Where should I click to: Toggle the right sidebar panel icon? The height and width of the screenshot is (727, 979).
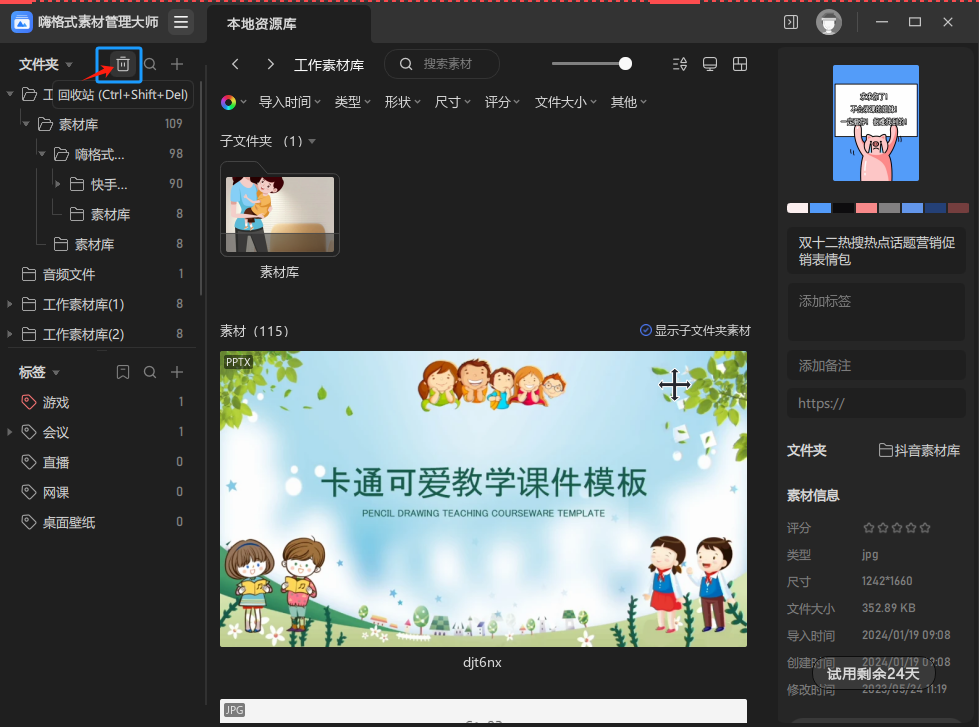click(x=790, y=22)
